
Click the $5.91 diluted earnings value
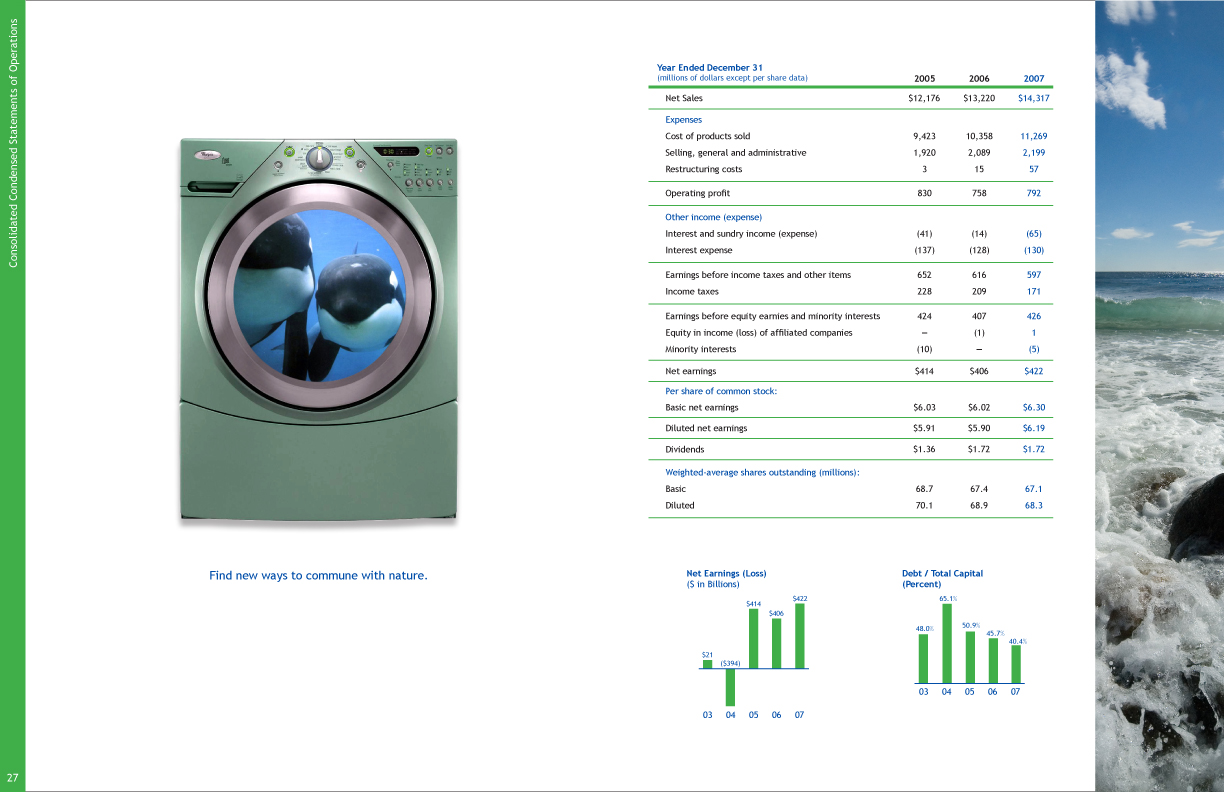pos(925,428)
